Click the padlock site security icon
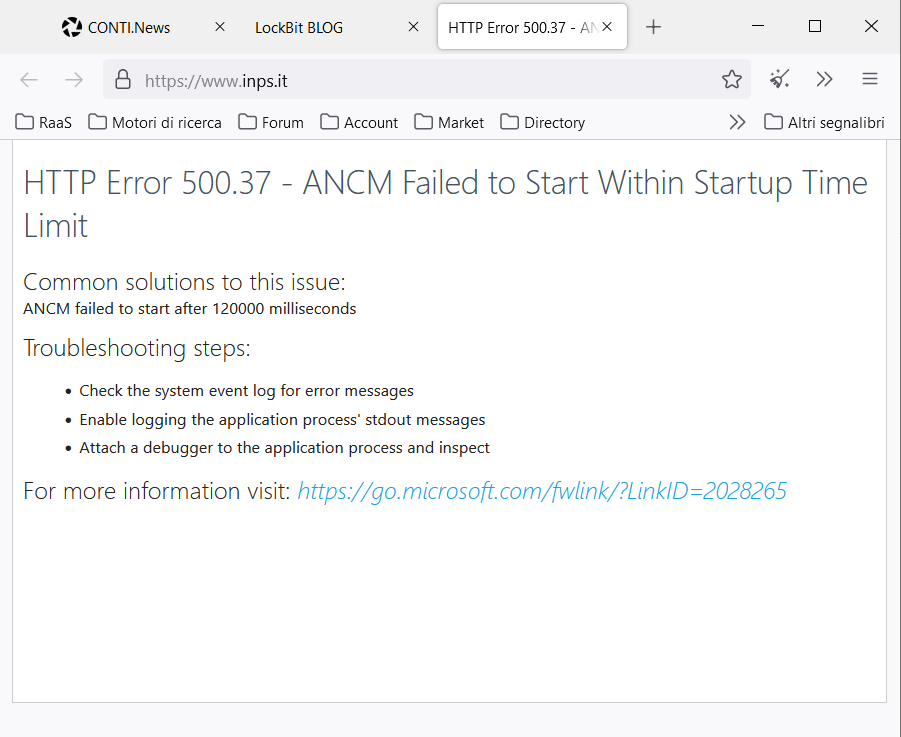This screenshot has height=737, width=901. coord(123,80)
